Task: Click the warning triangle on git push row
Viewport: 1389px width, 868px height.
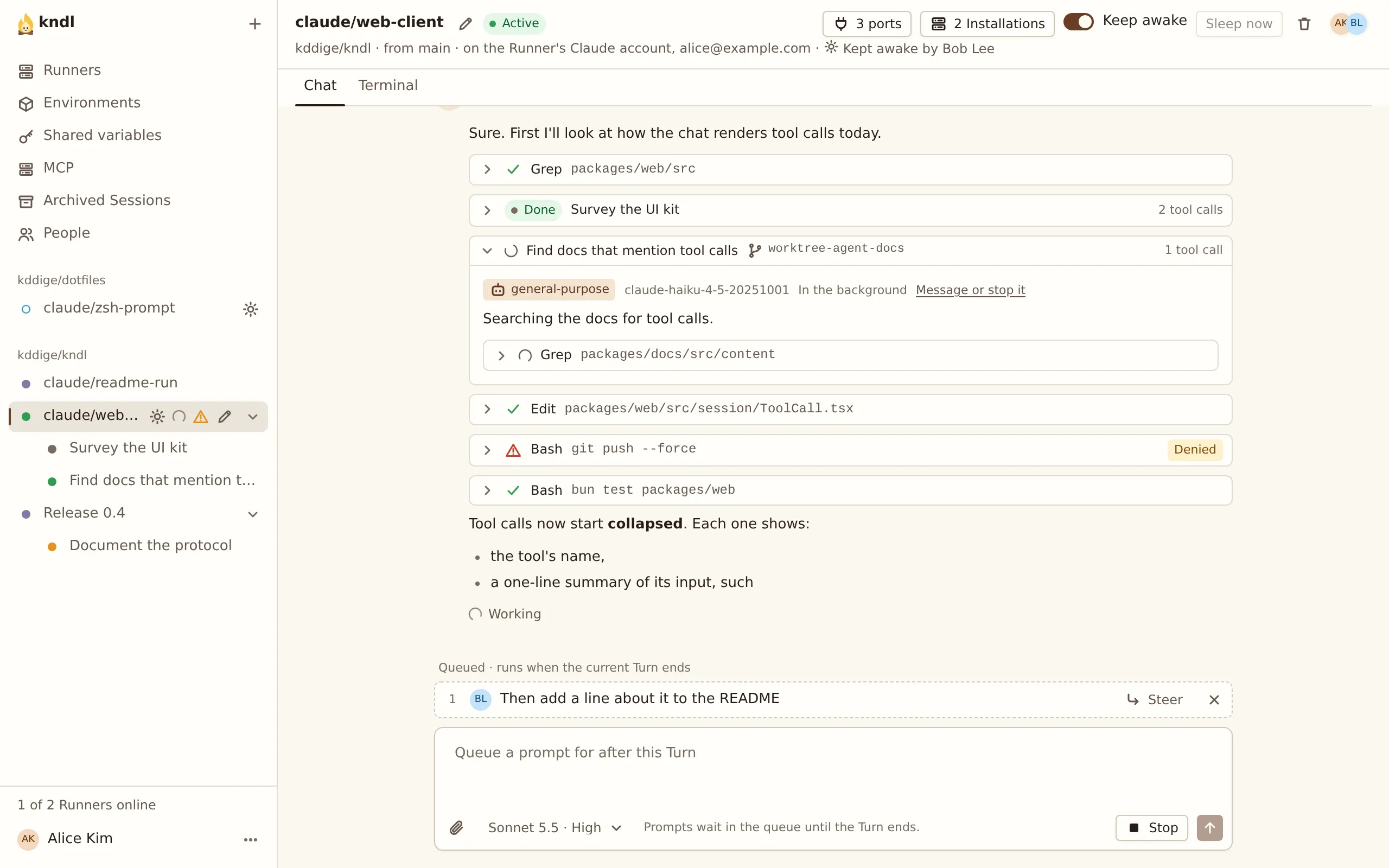Action: click(x=513, y=450)
